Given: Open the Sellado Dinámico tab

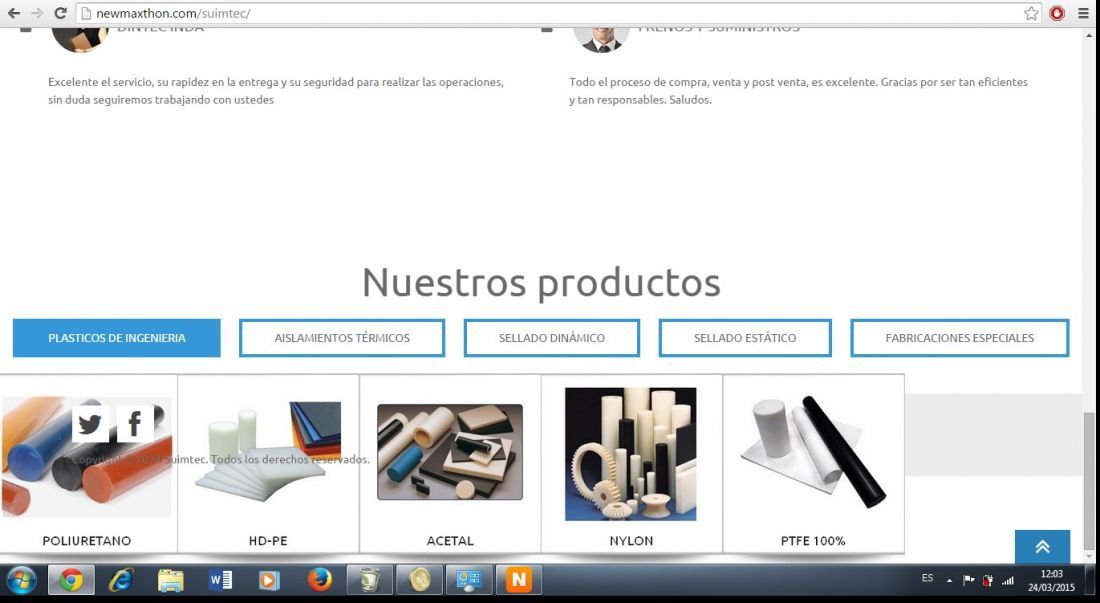Looking at the screenshot, I should [x=551, y=338].
